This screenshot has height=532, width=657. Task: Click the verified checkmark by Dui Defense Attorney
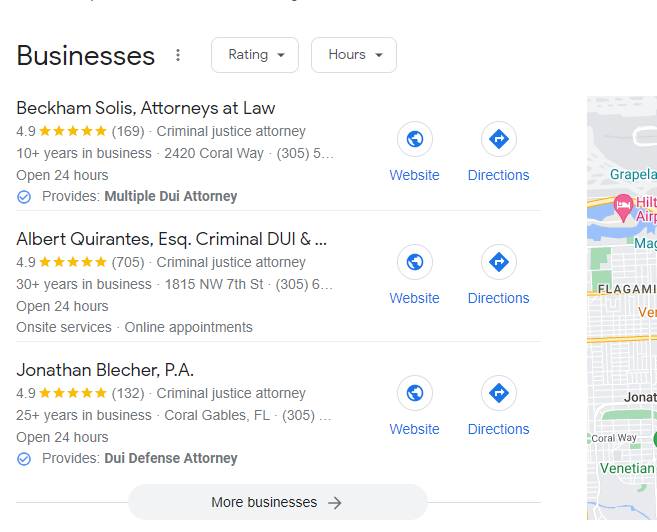tap(24, 459)
